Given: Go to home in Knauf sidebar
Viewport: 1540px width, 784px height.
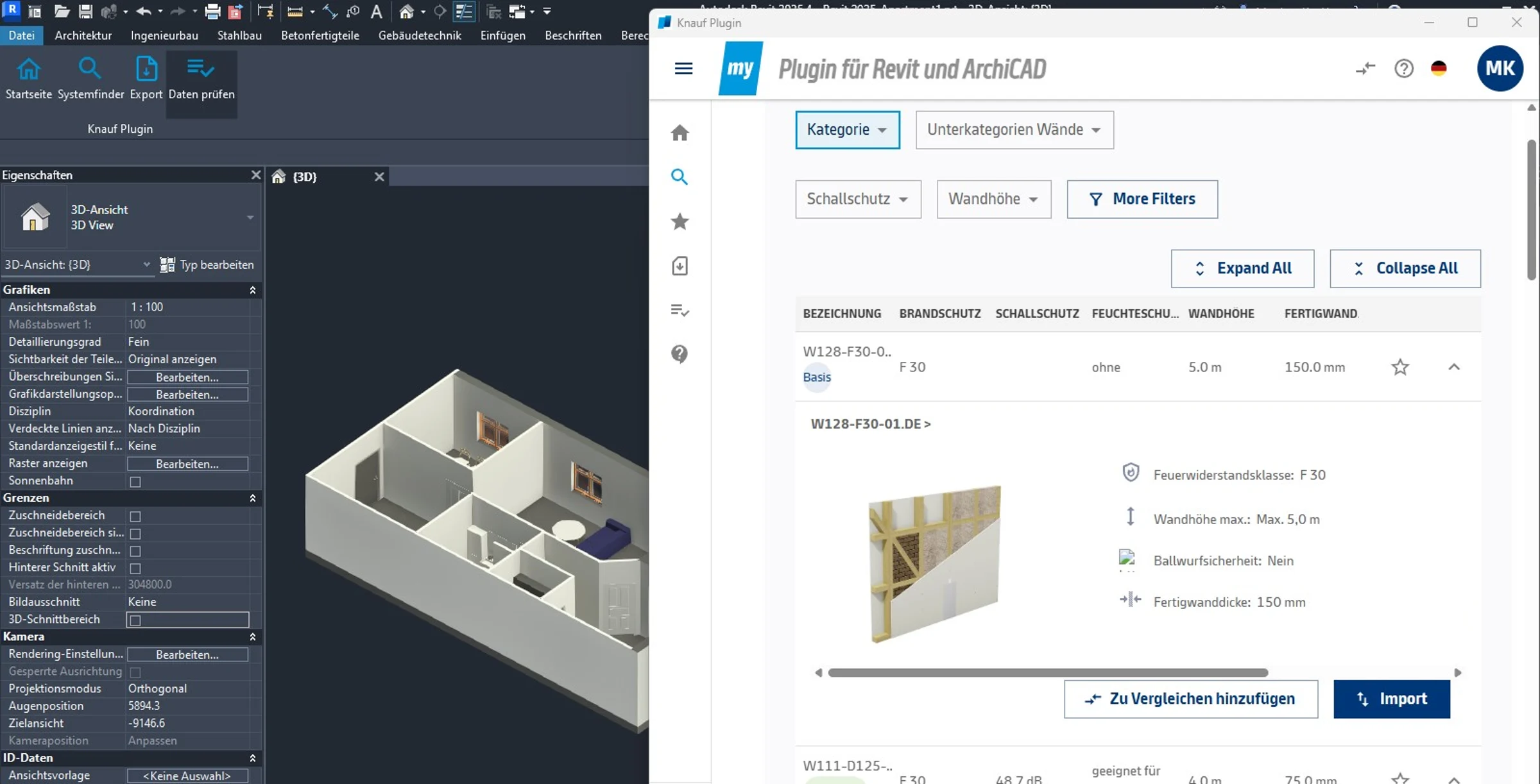Looking at the screenshot, I should (x=680, y=133).
